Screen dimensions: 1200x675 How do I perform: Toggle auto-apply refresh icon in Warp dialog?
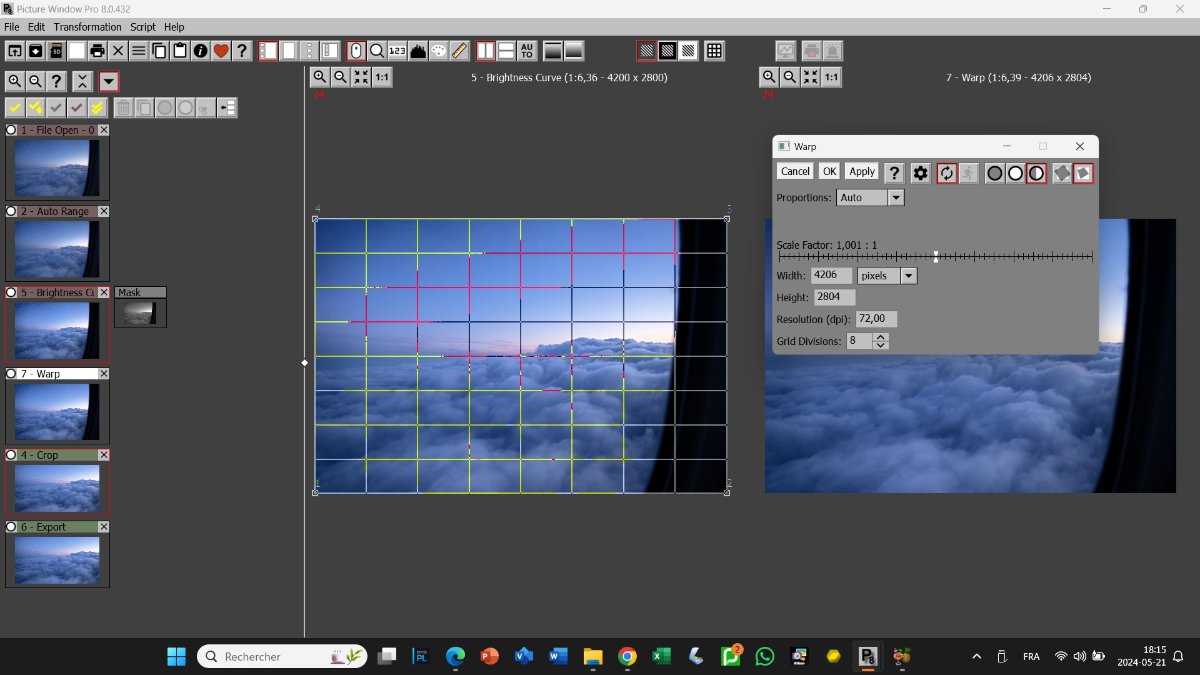coord(947,173)
